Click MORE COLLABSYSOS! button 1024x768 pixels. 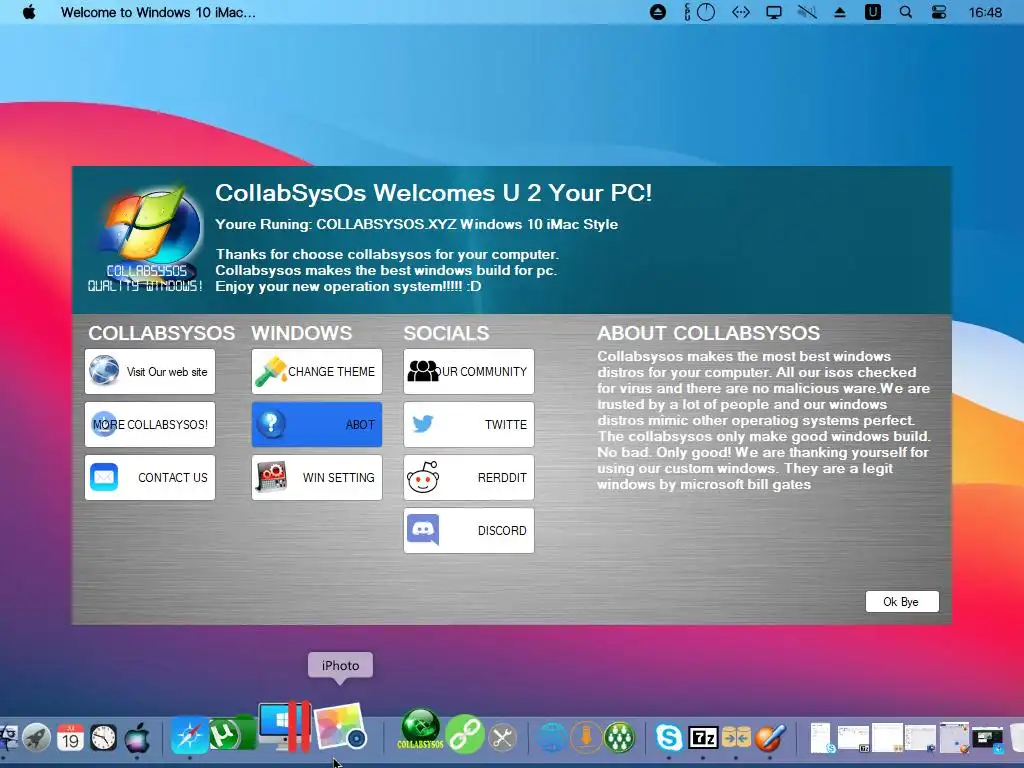[x=150, y=424]
